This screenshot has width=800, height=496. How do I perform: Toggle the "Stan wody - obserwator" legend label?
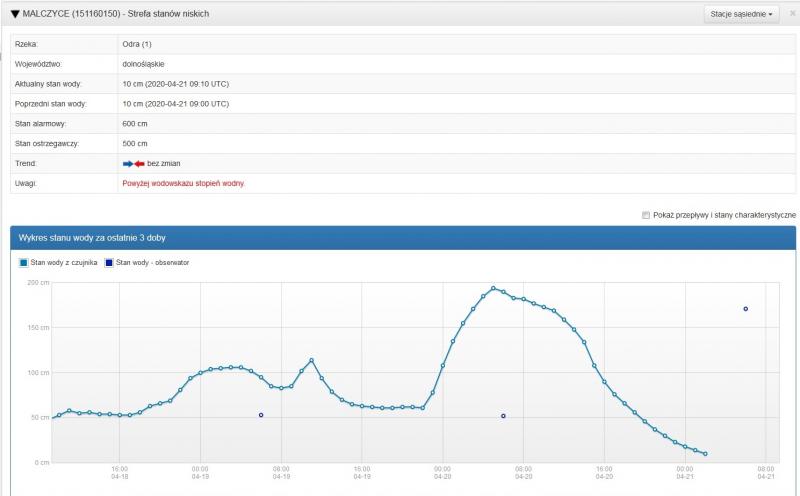pos(153,262)
